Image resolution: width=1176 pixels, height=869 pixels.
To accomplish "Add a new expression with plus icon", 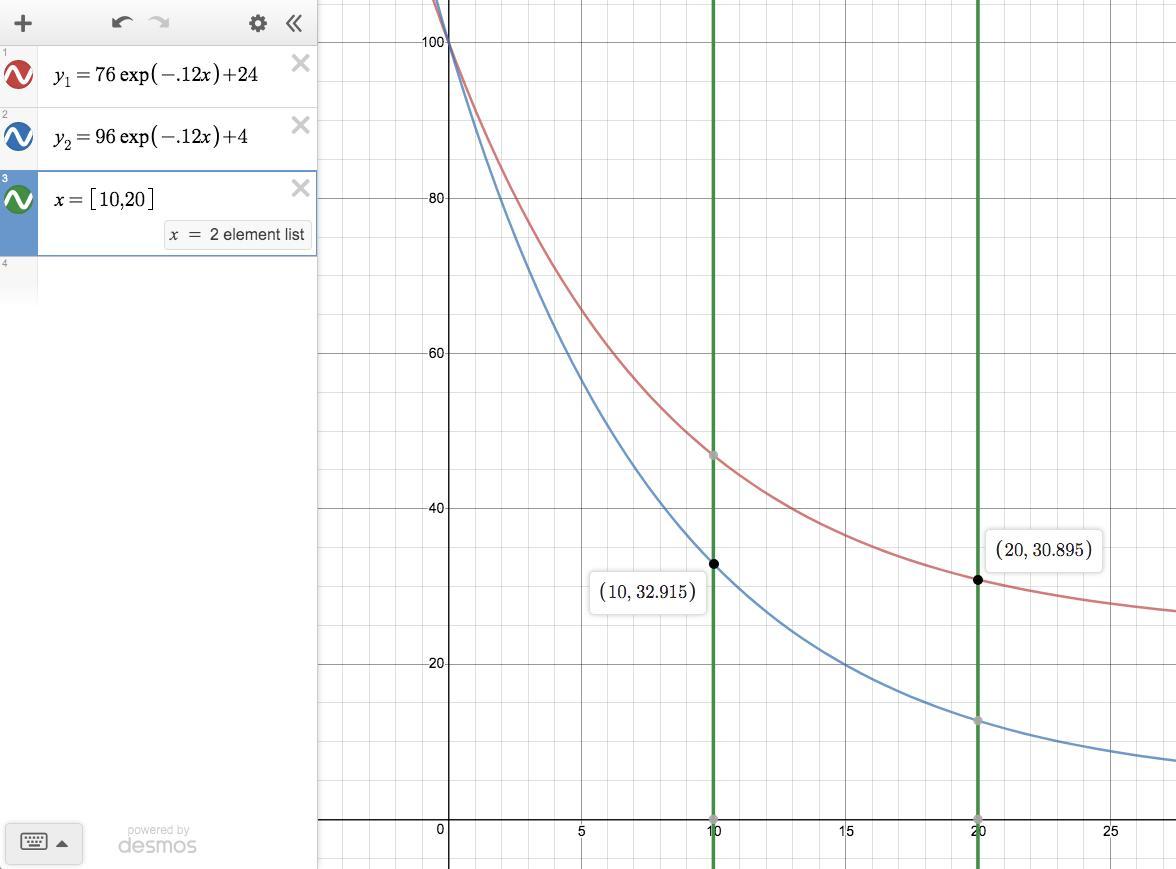I will (x=23, y=23).
